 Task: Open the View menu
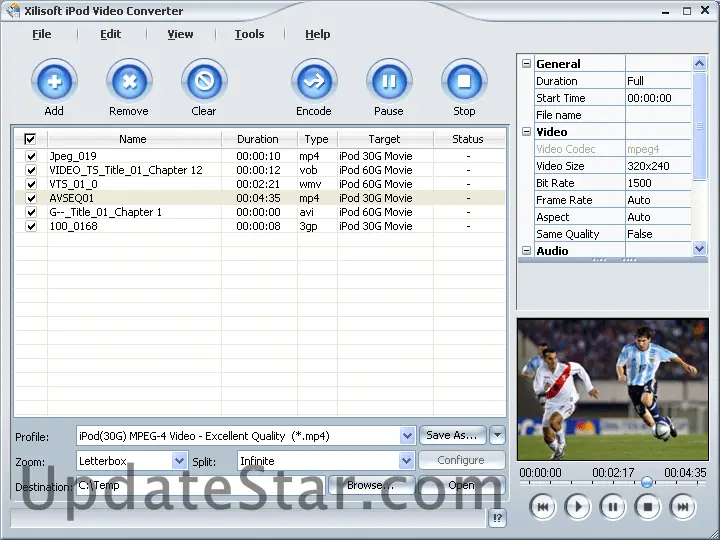(180, 34)
